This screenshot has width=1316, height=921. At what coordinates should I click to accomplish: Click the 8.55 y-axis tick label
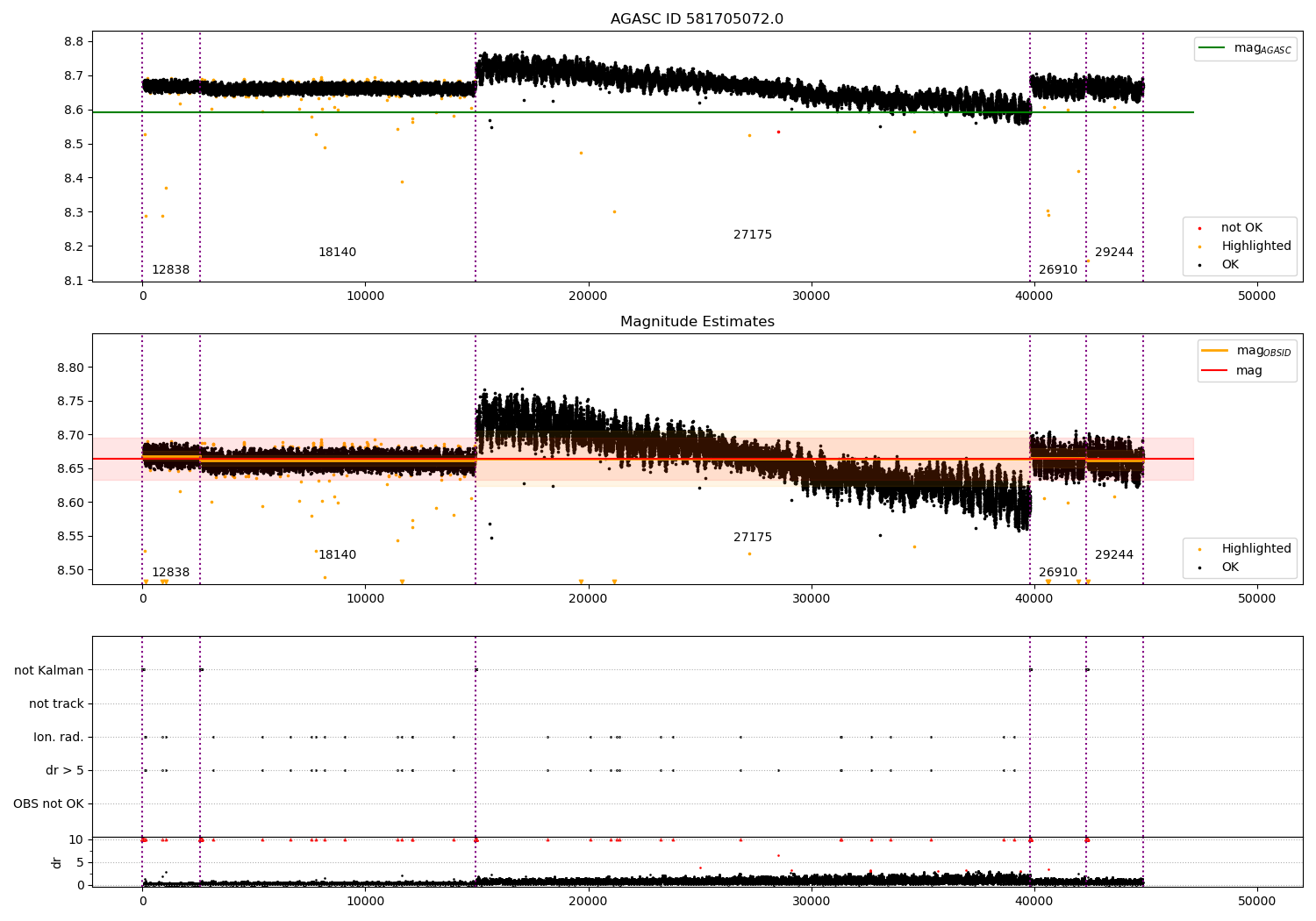70,537
